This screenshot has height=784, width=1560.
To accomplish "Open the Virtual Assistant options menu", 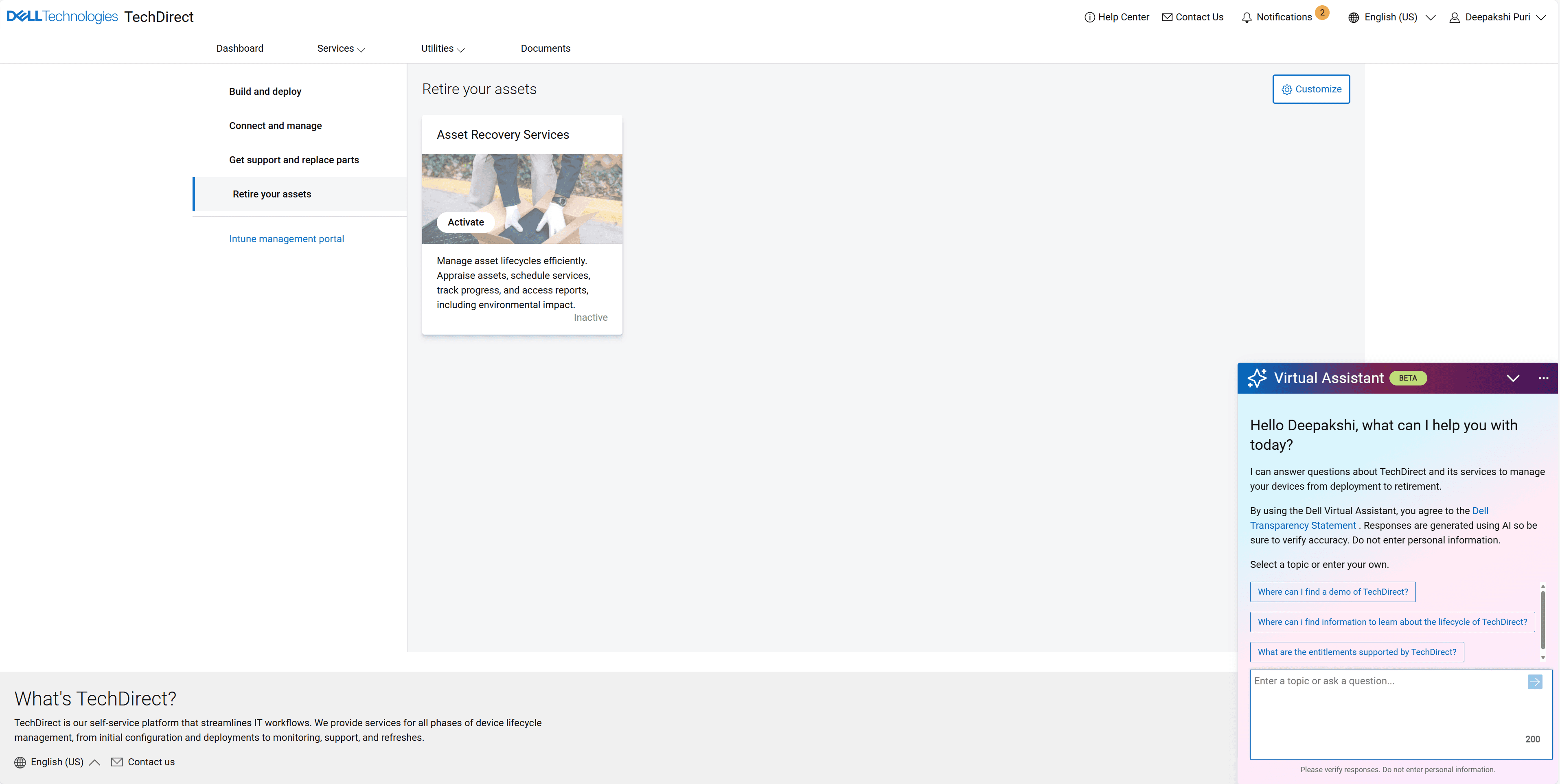I will click(x=1544, y=378).
